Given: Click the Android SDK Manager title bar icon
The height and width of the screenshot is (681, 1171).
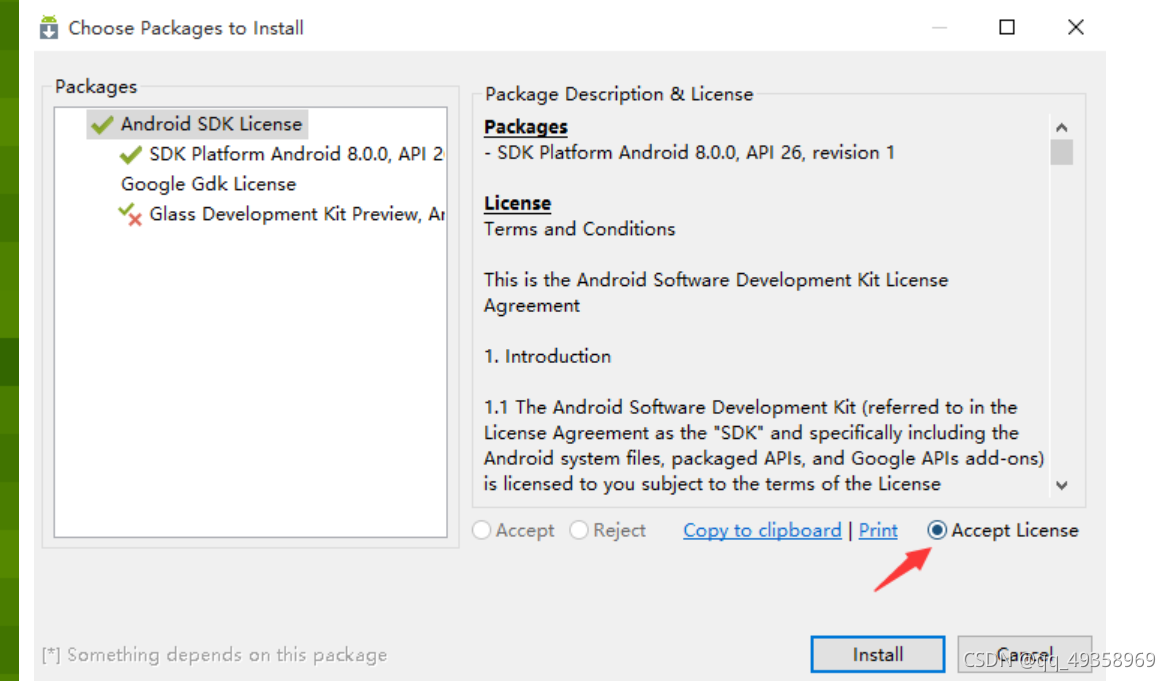Looking at the screenshot, I should [x=49, y=28].
